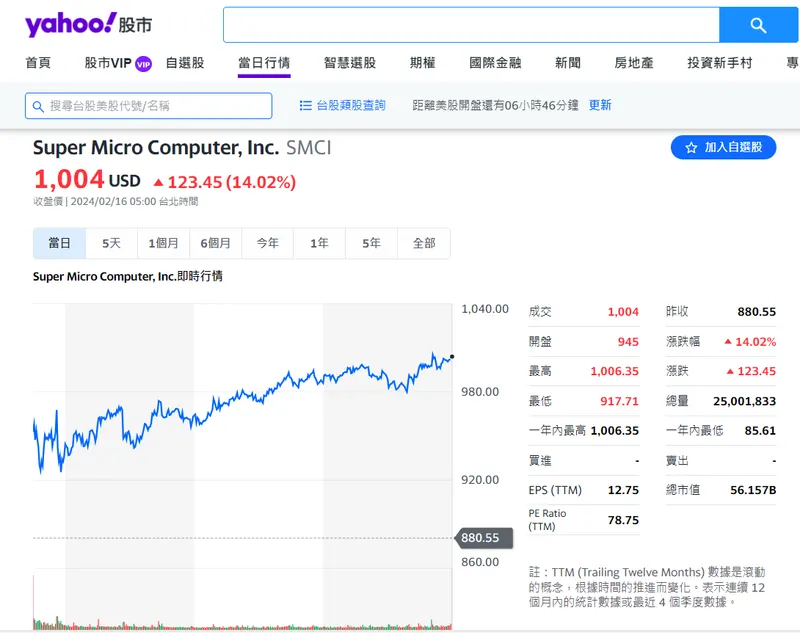
Task: Go to the 智慧選股 menu item
Action: click(x=350, y=63)
